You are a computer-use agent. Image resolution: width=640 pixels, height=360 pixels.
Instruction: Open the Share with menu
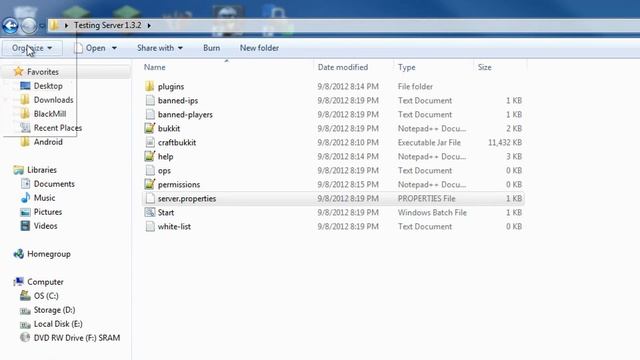click(x=160, y=48)
